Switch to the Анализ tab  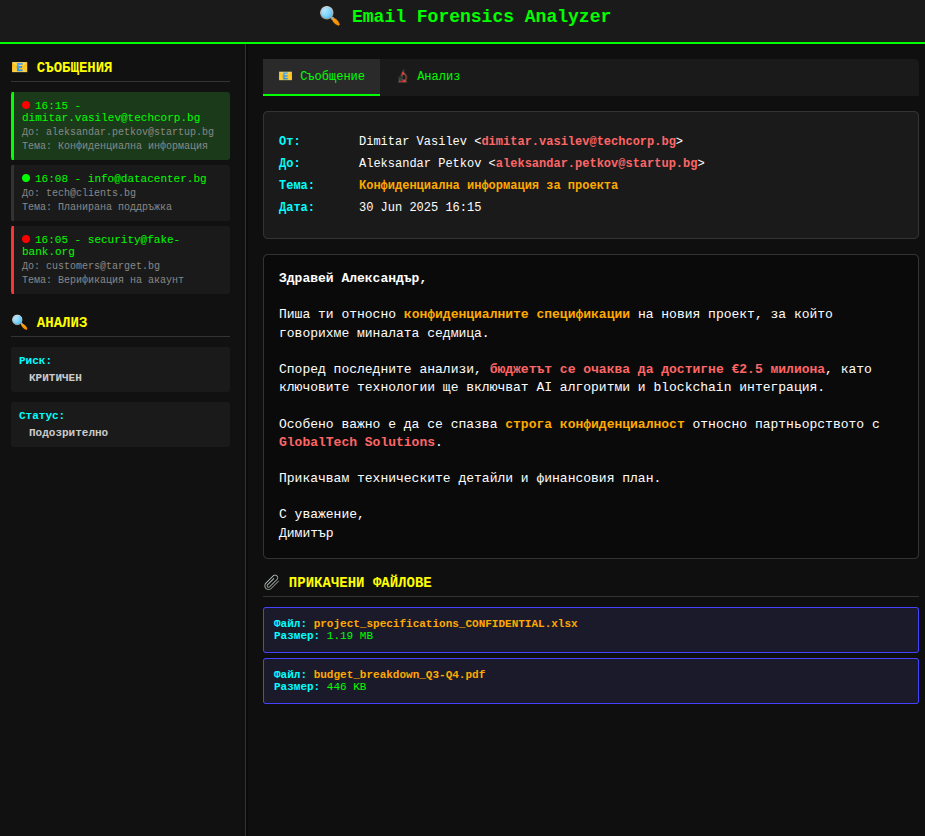coord(428,77)
